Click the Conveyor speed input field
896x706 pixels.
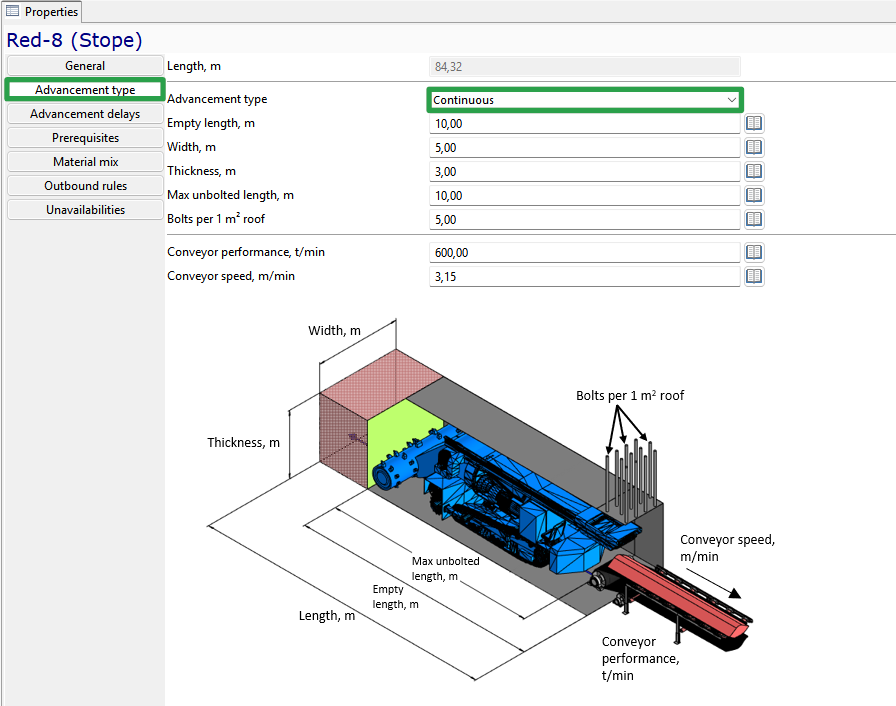tap(585, 277)
